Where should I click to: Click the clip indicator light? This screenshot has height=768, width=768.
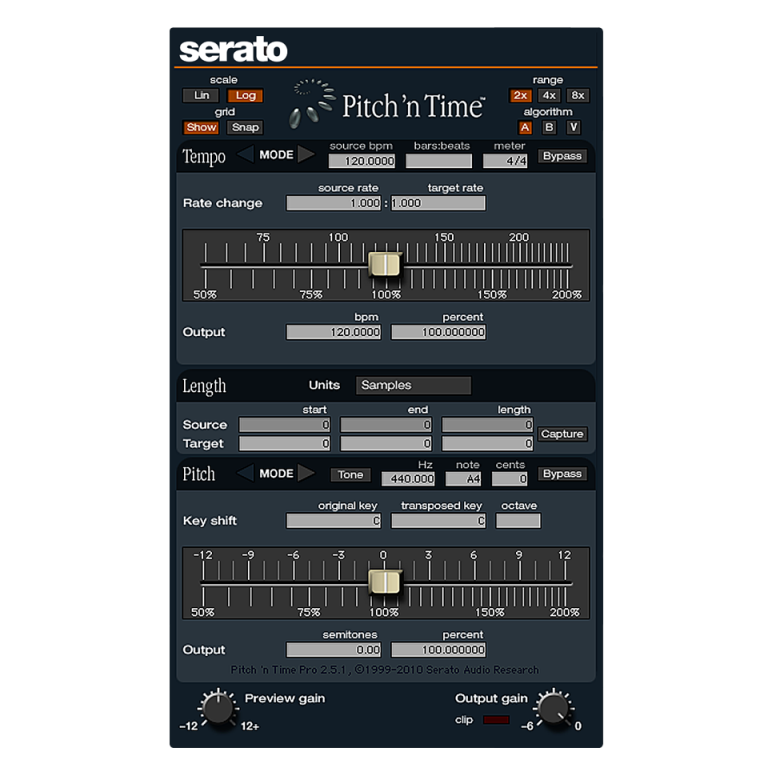(496, 720)
